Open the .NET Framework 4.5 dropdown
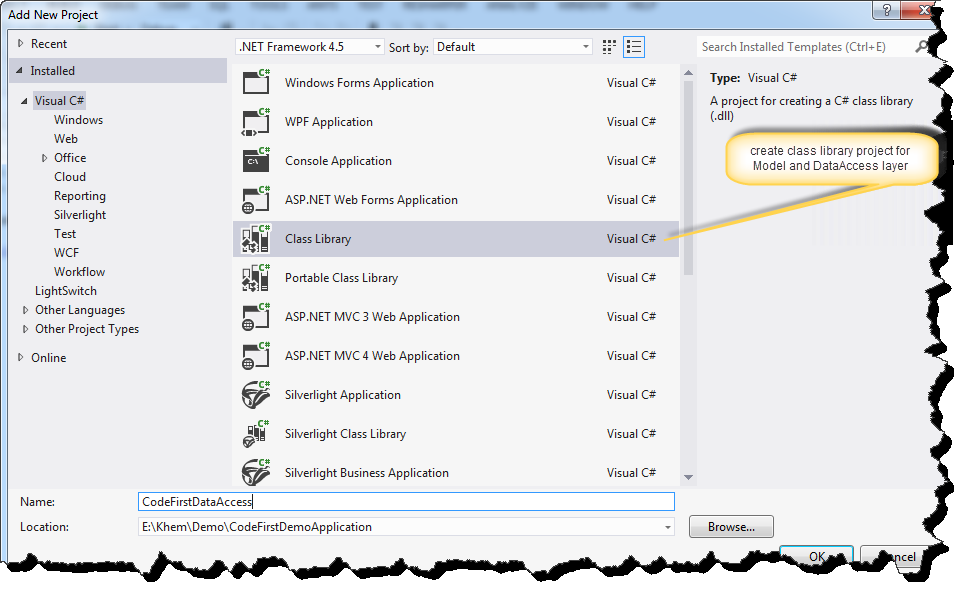Viewport: 970px width, 597px height. click(x=310, y=47)
